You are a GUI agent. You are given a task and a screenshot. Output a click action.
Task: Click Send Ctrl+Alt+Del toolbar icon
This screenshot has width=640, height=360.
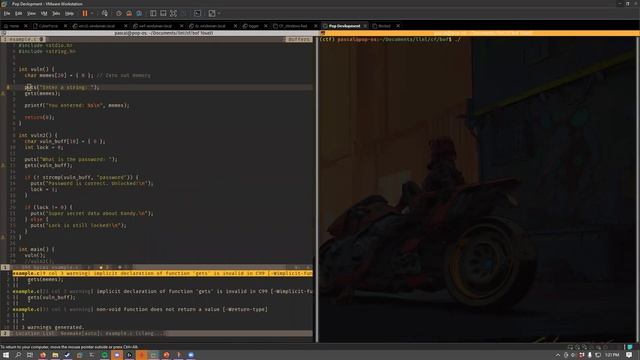click(105, 13)
